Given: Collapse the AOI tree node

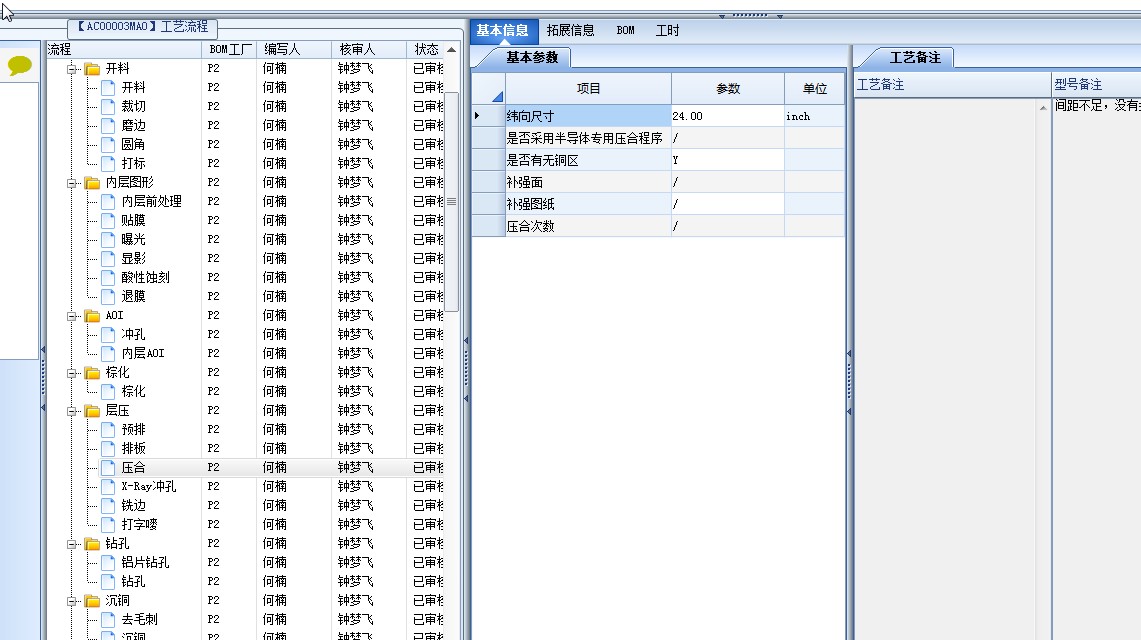Looking at the screenshot, I should click(x=72, y=316).
